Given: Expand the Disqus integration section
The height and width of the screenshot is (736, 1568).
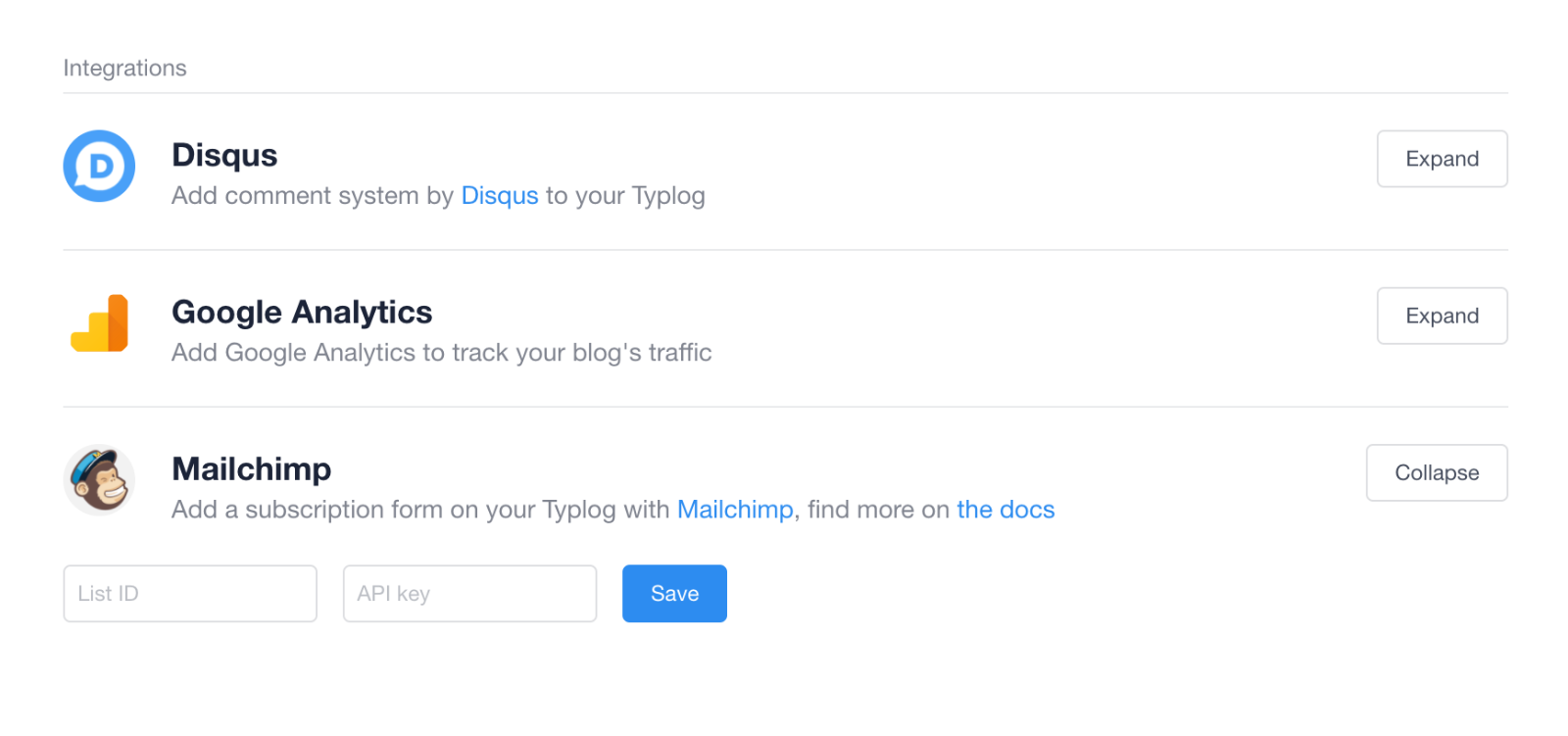Looking at the screenshot, I should 1442,159.
